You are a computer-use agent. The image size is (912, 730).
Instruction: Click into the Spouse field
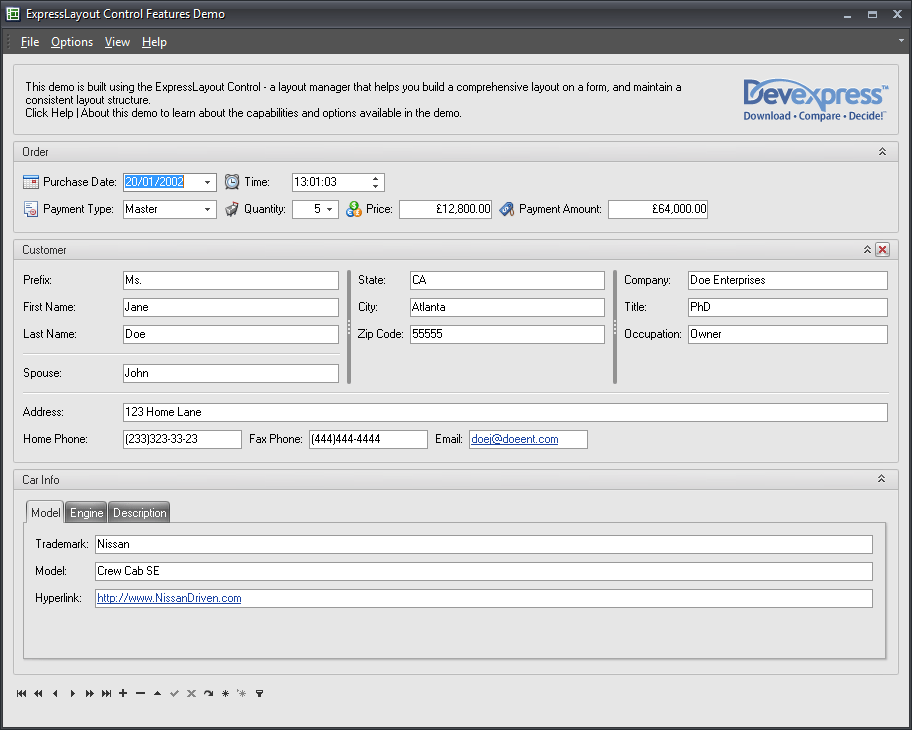click(231, 373)
